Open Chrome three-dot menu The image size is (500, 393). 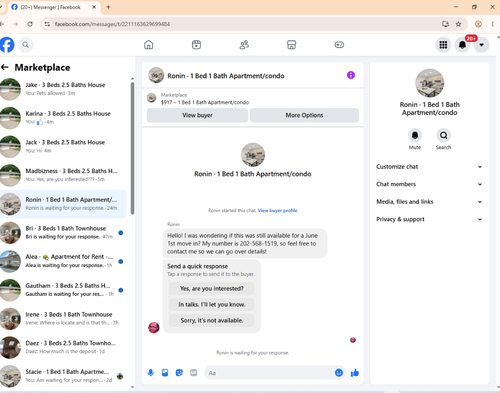click(x=492, y=24)
